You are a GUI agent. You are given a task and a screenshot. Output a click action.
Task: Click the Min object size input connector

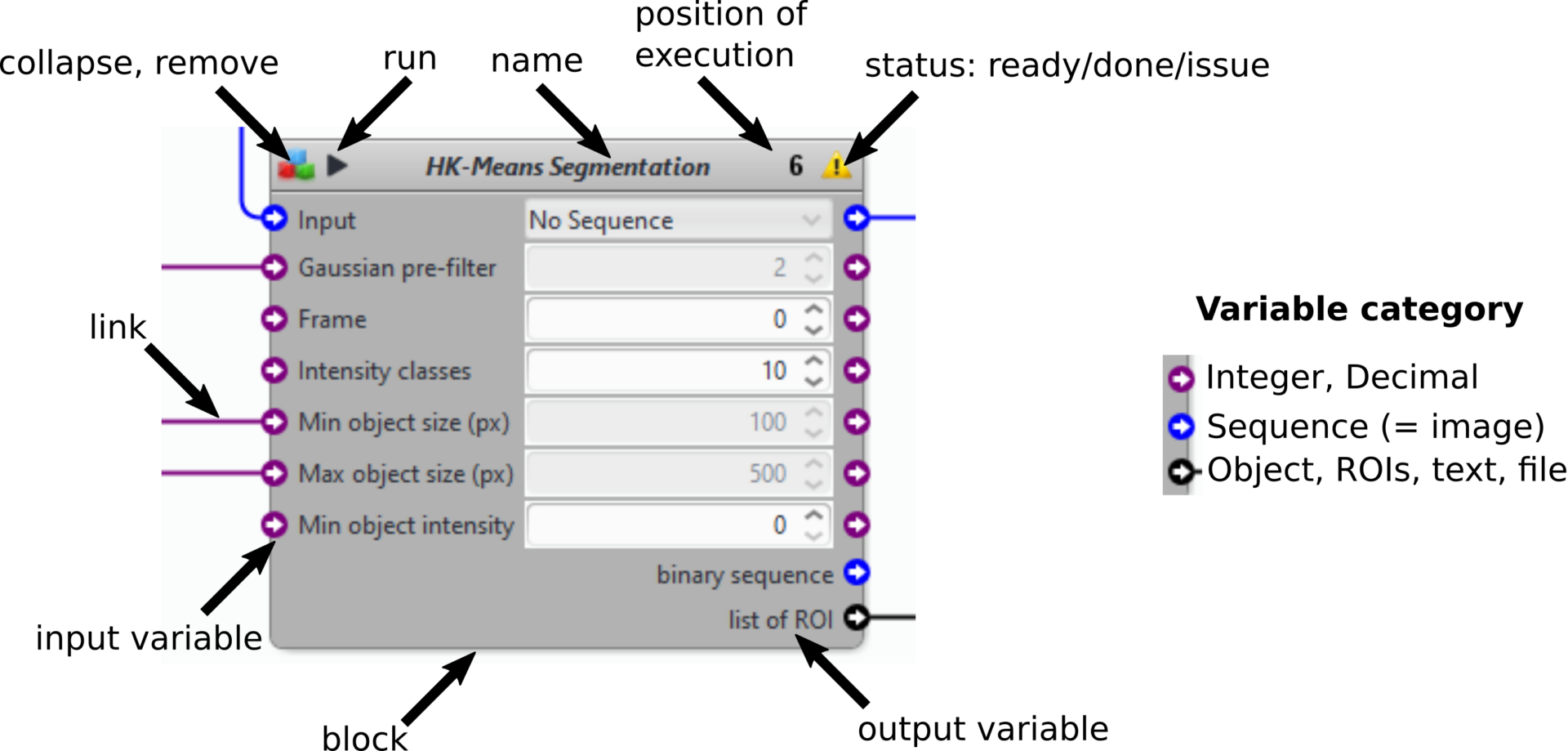[274, 422]
